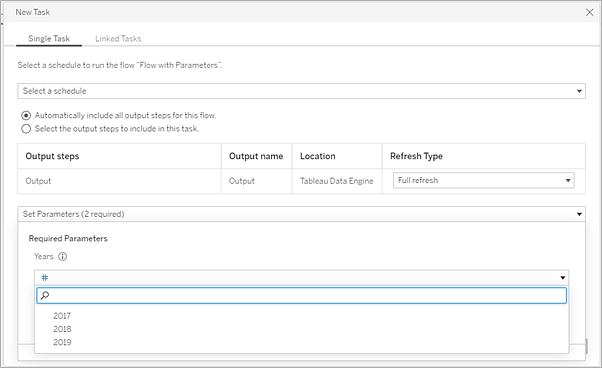This screenshot has height=368, width=602.
Task: Switch to the Linked Tasks tab
Action: tap(118, 38)
